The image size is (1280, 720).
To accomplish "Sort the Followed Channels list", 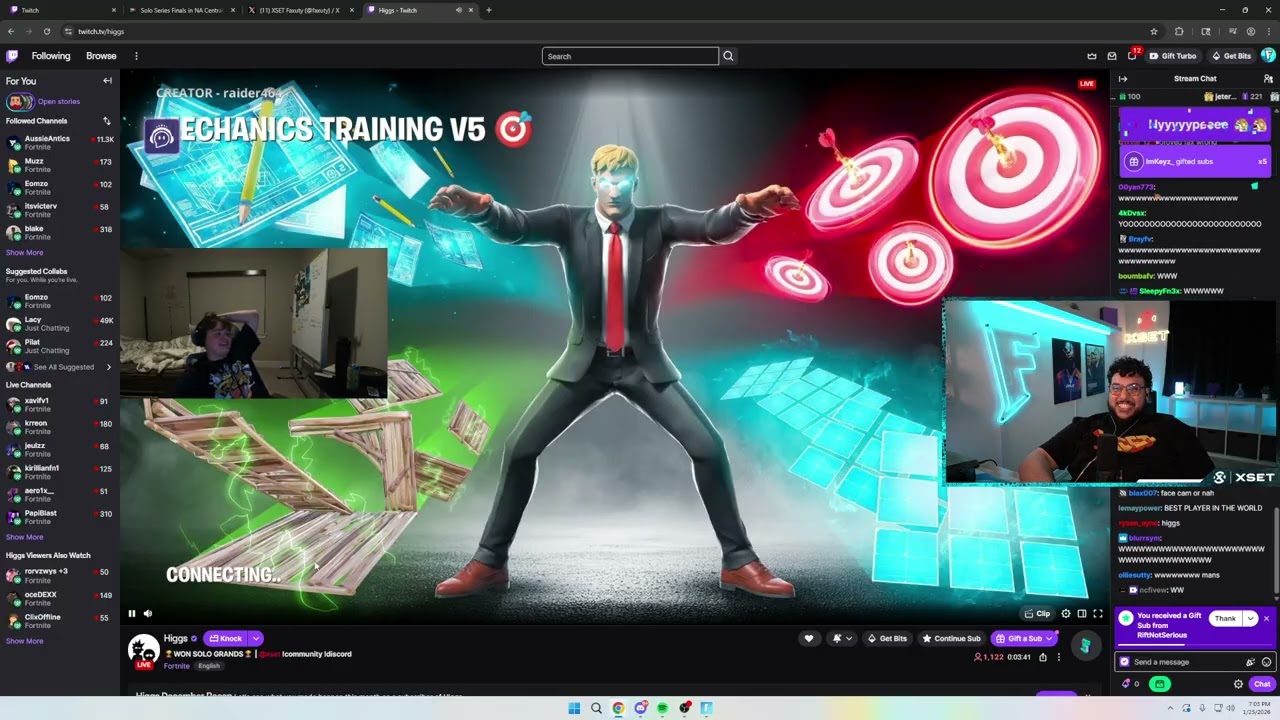I will pyautogui.click(x=107, y=121).
